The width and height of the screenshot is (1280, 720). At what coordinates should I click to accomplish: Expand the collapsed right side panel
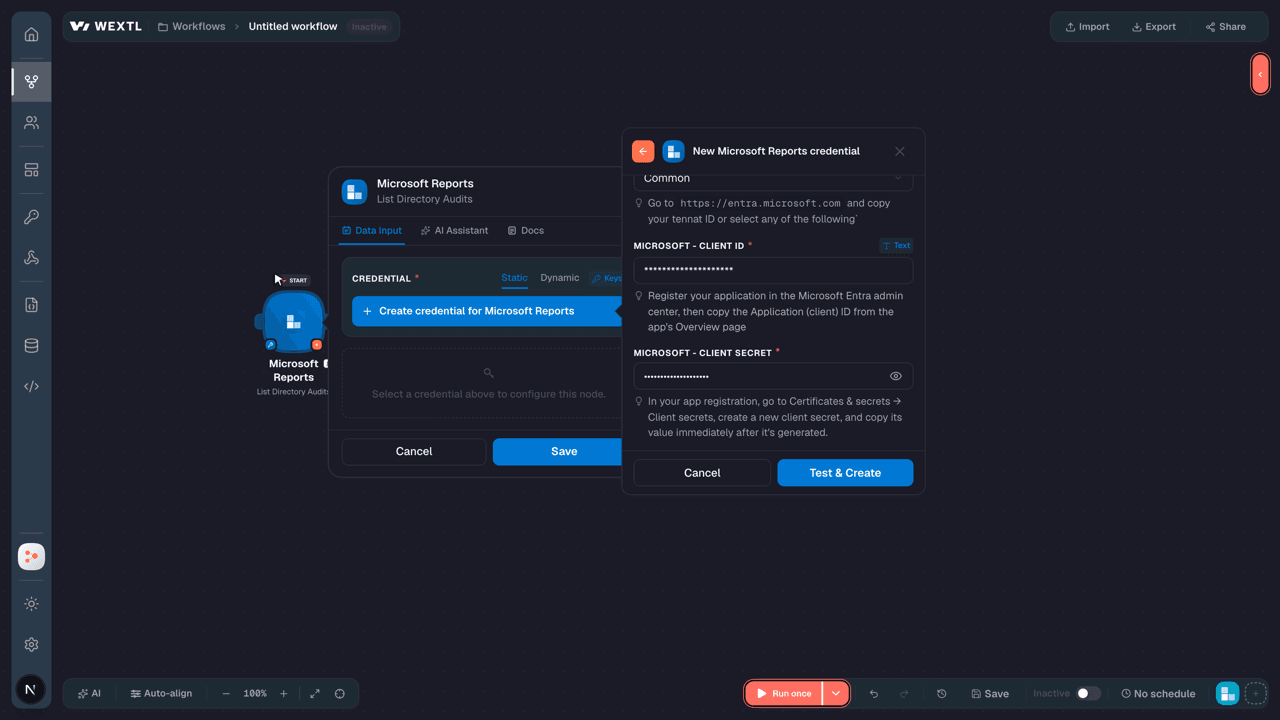click(1260, 74)
